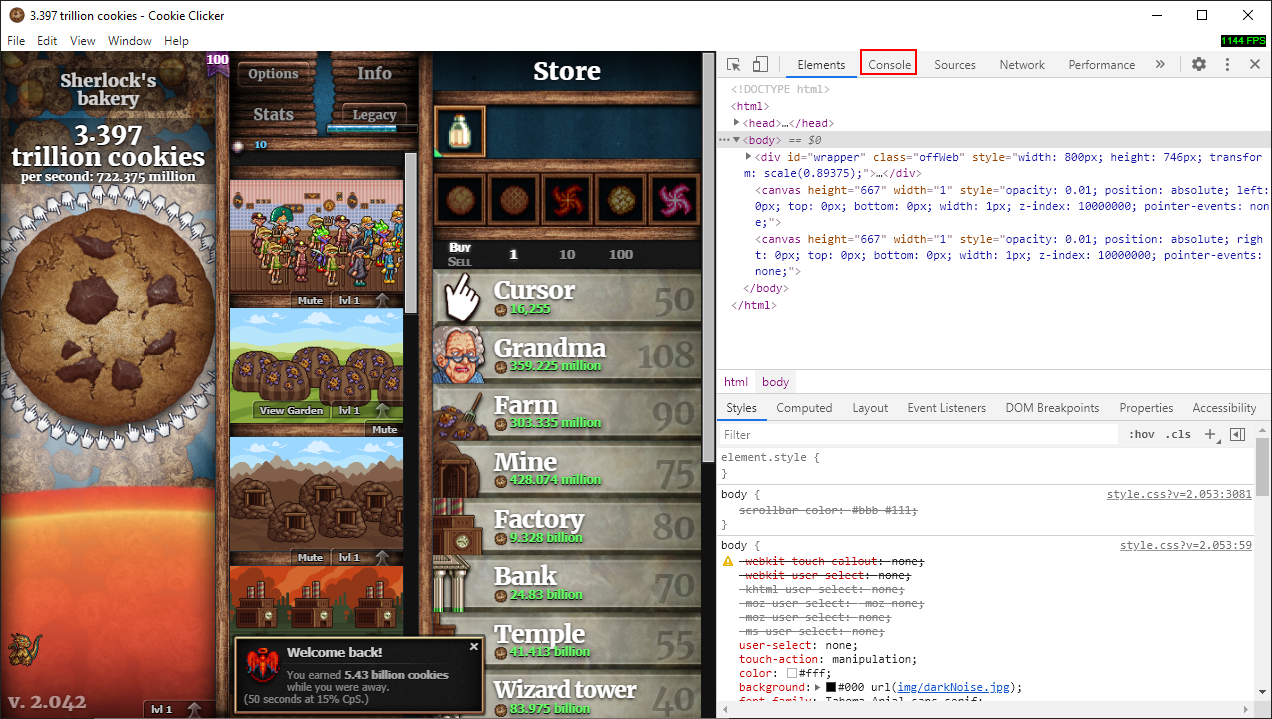Click the big chocolate chip cookie
The width and height of the screenshot is (1272, 719).
pos(107,319)
